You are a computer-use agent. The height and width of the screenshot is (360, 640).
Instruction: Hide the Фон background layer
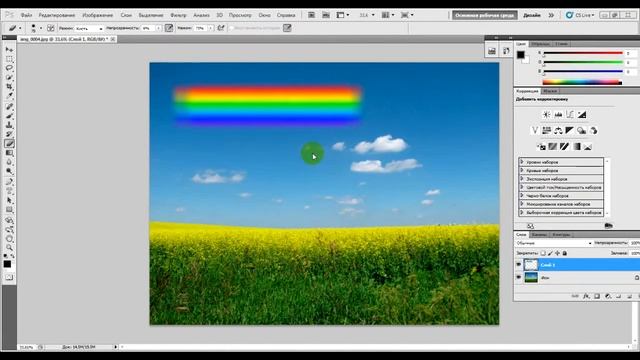[x=518, y=278]
